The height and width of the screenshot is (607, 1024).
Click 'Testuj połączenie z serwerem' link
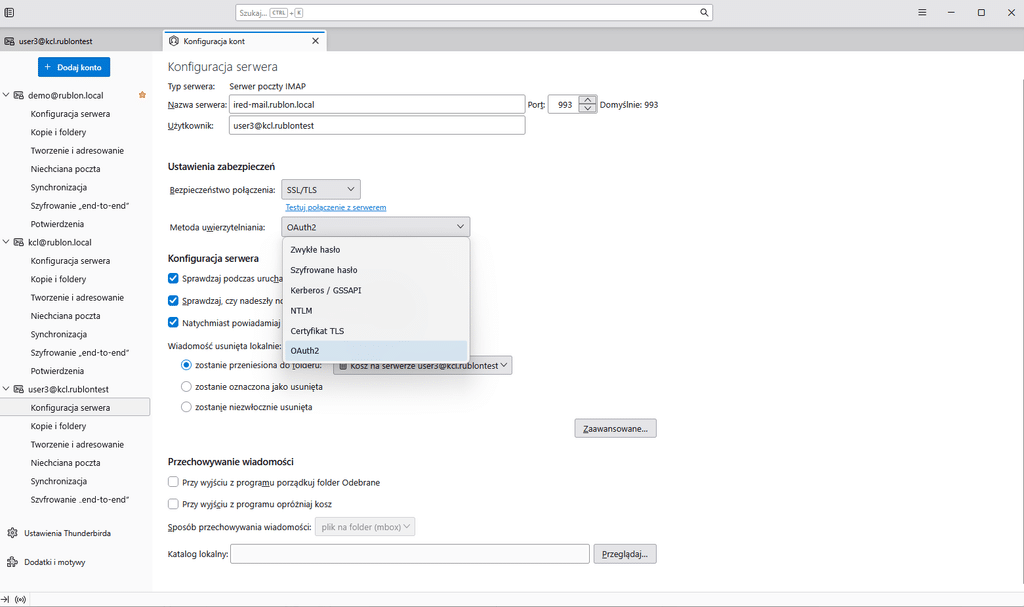tap(336, 207)
